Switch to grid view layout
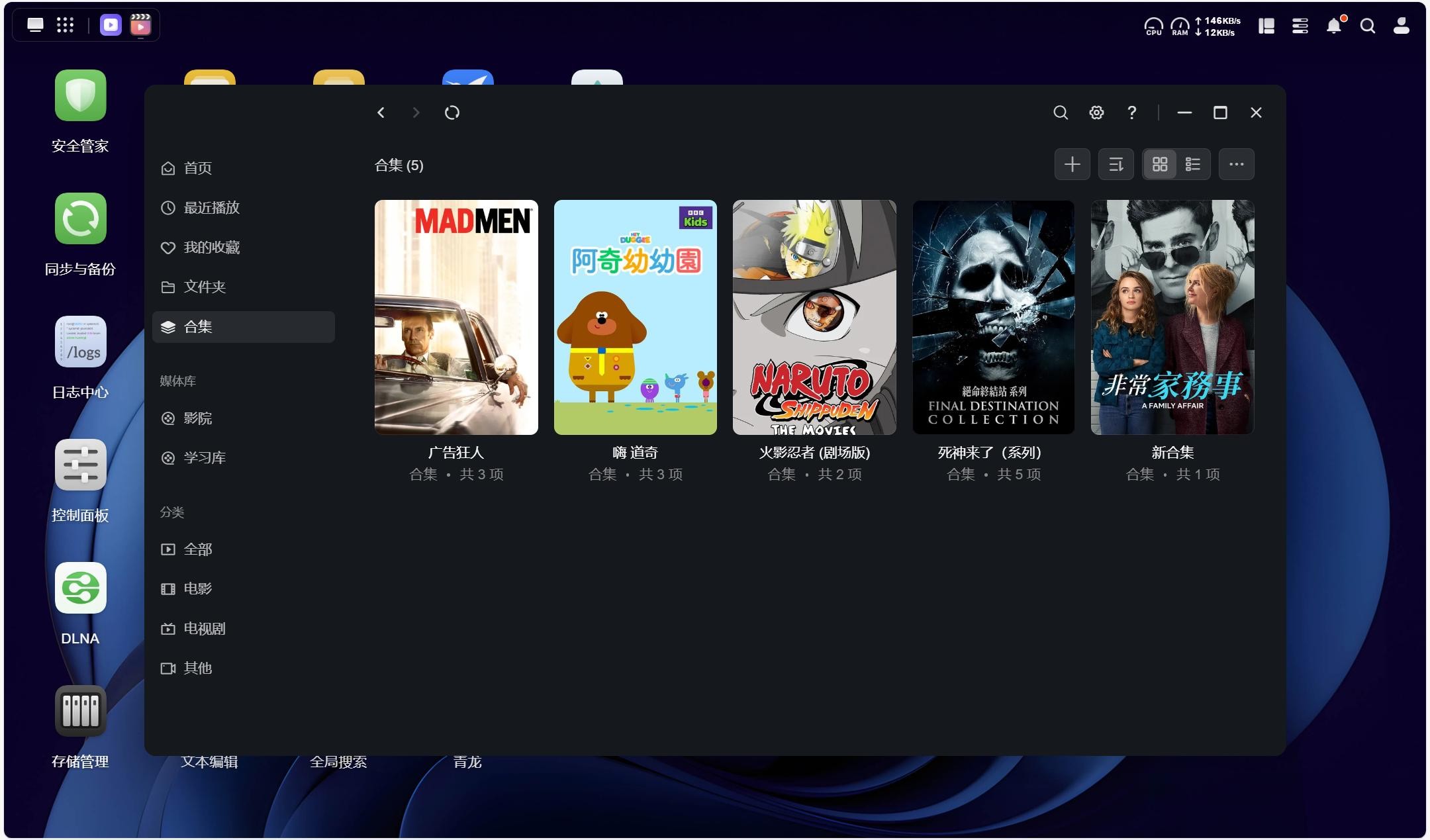 1160,164
